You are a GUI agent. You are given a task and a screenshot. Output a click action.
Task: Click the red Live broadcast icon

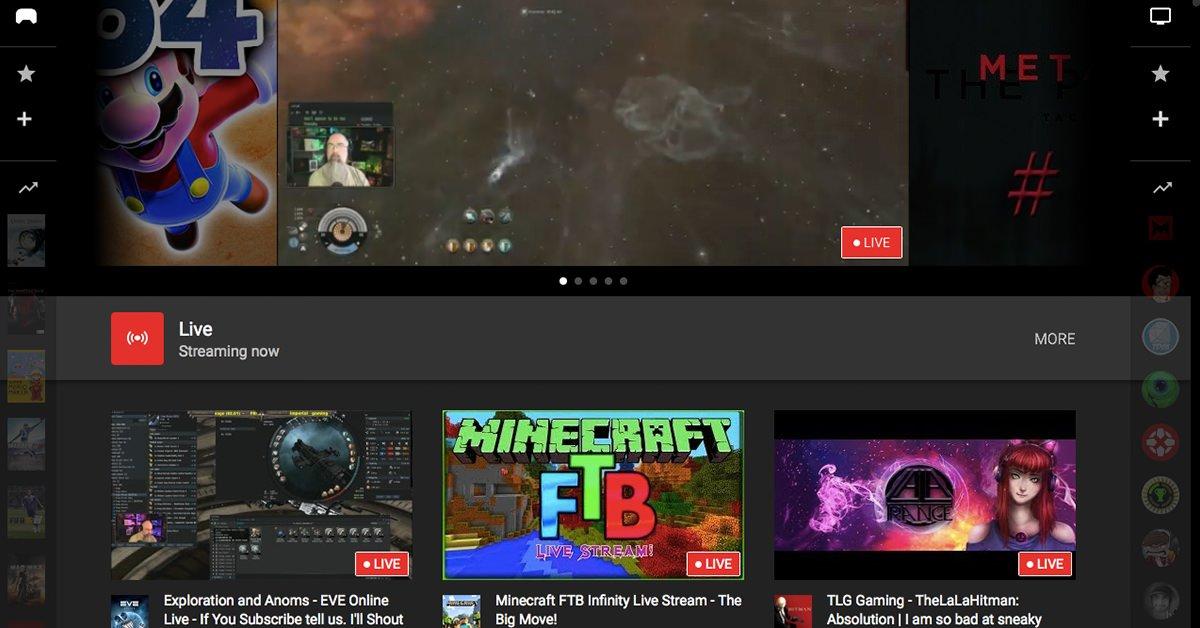tap(137, 338)
